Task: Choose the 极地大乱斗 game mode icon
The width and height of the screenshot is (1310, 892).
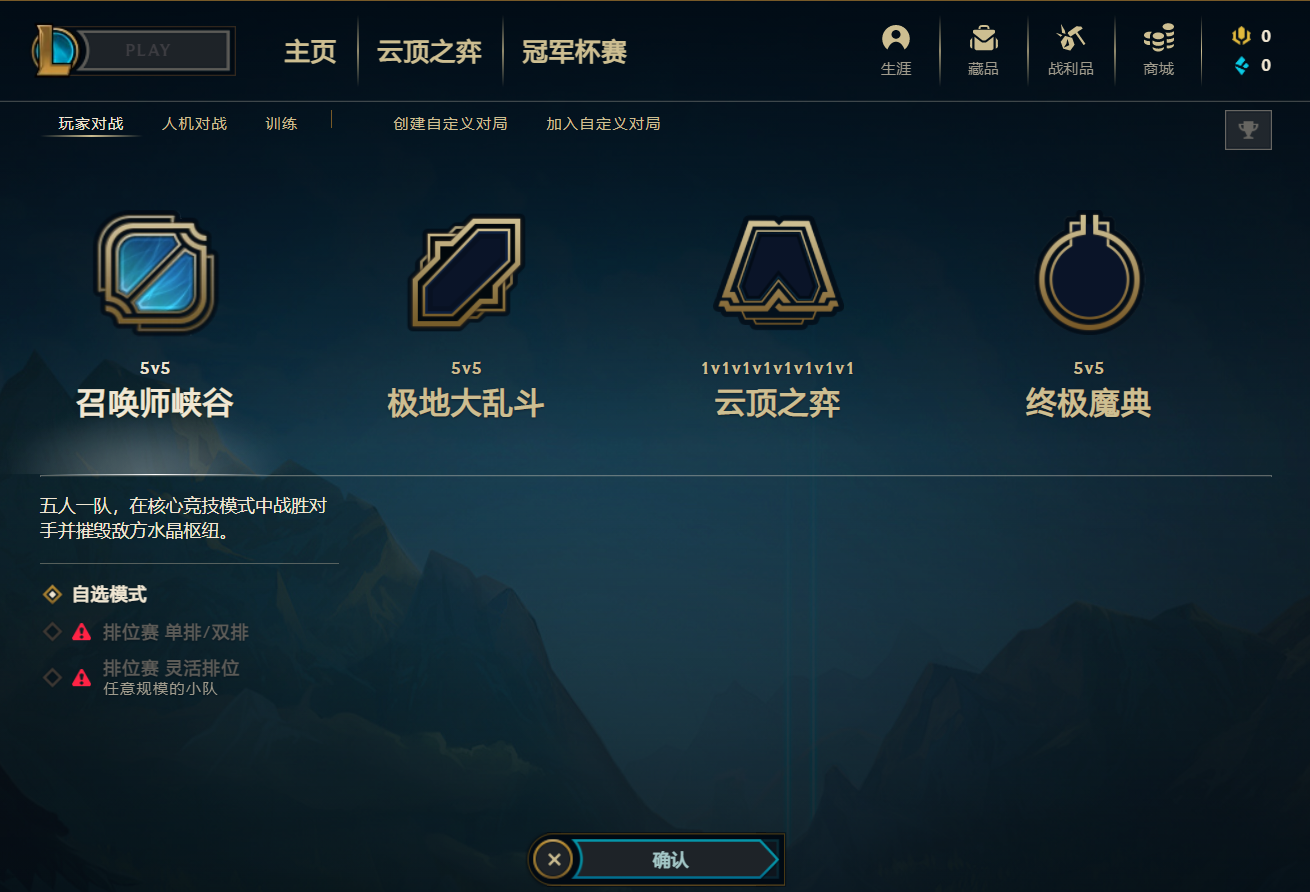Action: [x=466, y=273]
